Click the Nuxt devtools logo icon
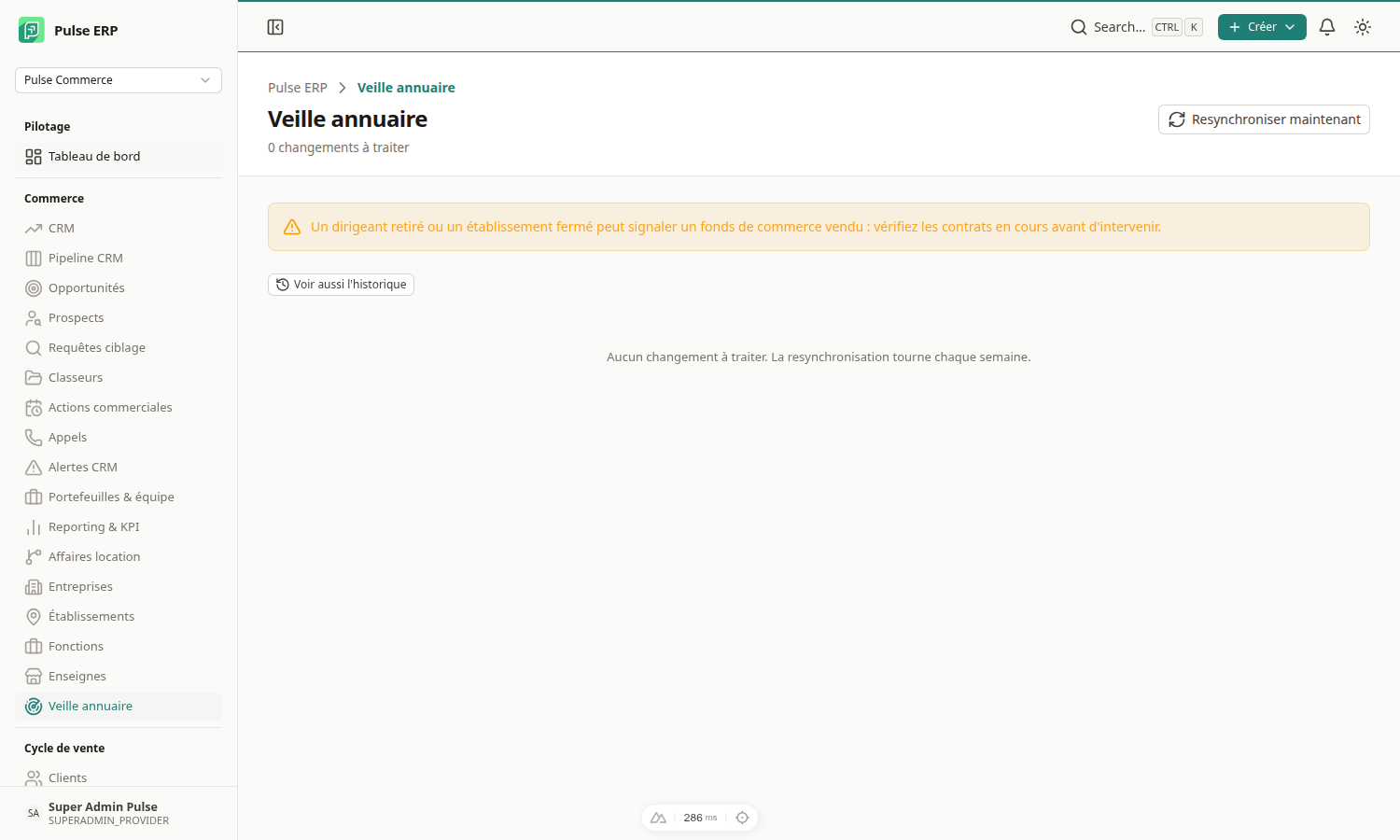 (x=658, y=818)
